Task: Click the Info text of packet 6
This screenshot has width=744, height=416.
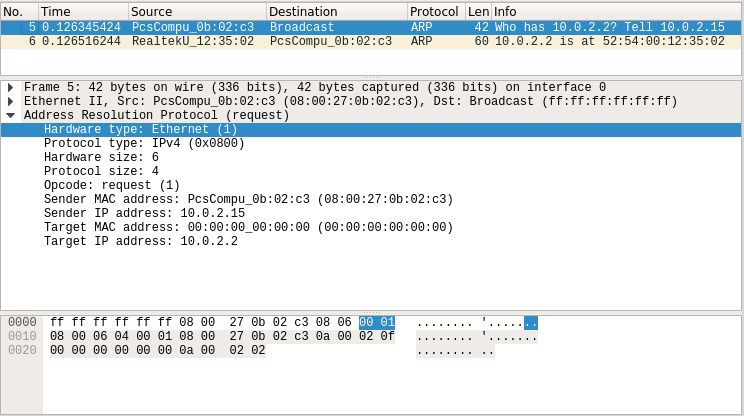Action: (x=610, y=41)
